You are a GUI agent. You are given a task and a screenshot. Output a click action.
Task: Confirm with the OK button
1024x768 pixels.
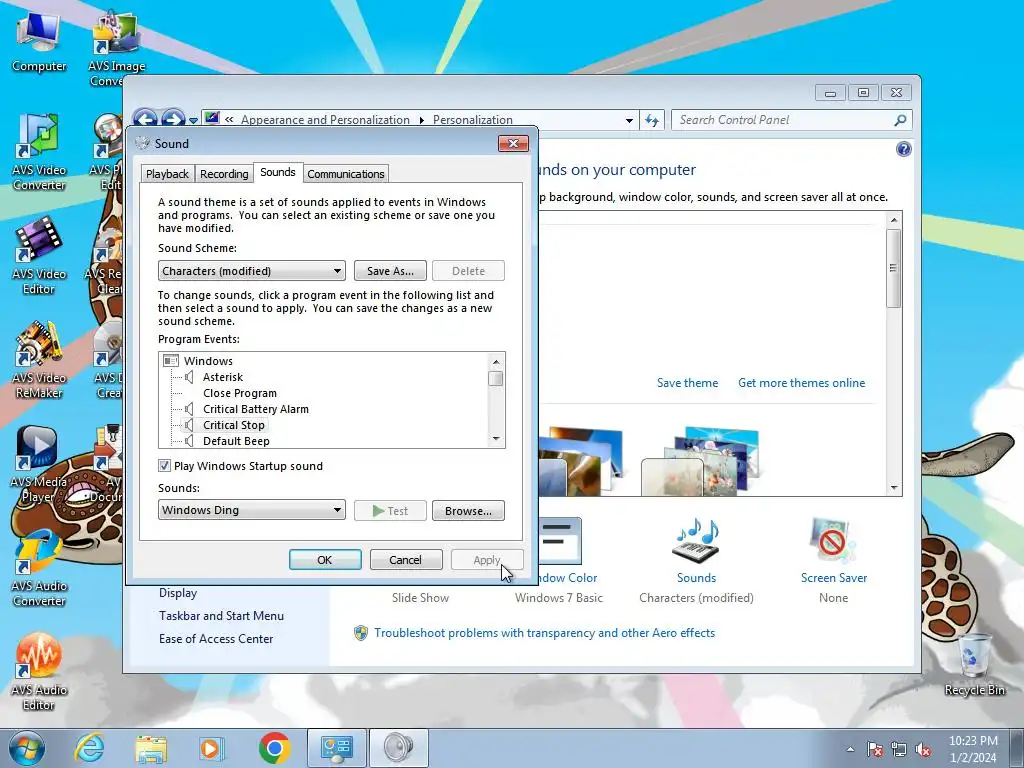click(x=325, y=560)
